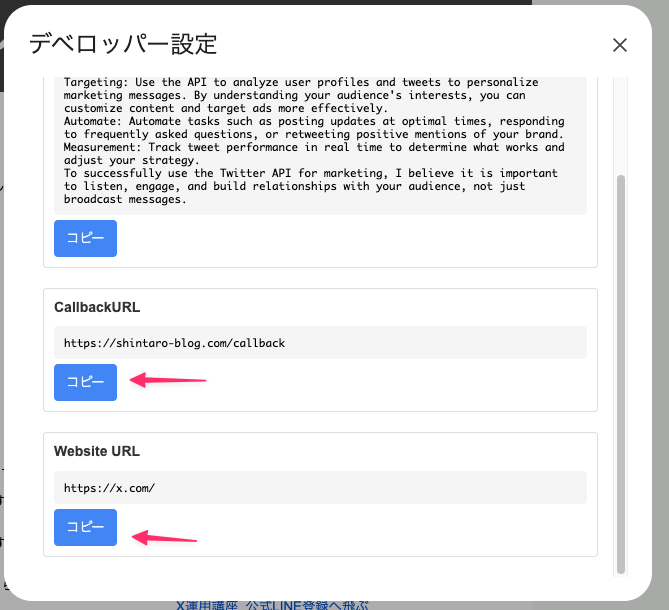Click the https://x.com/ URL field

coord(320,488)
